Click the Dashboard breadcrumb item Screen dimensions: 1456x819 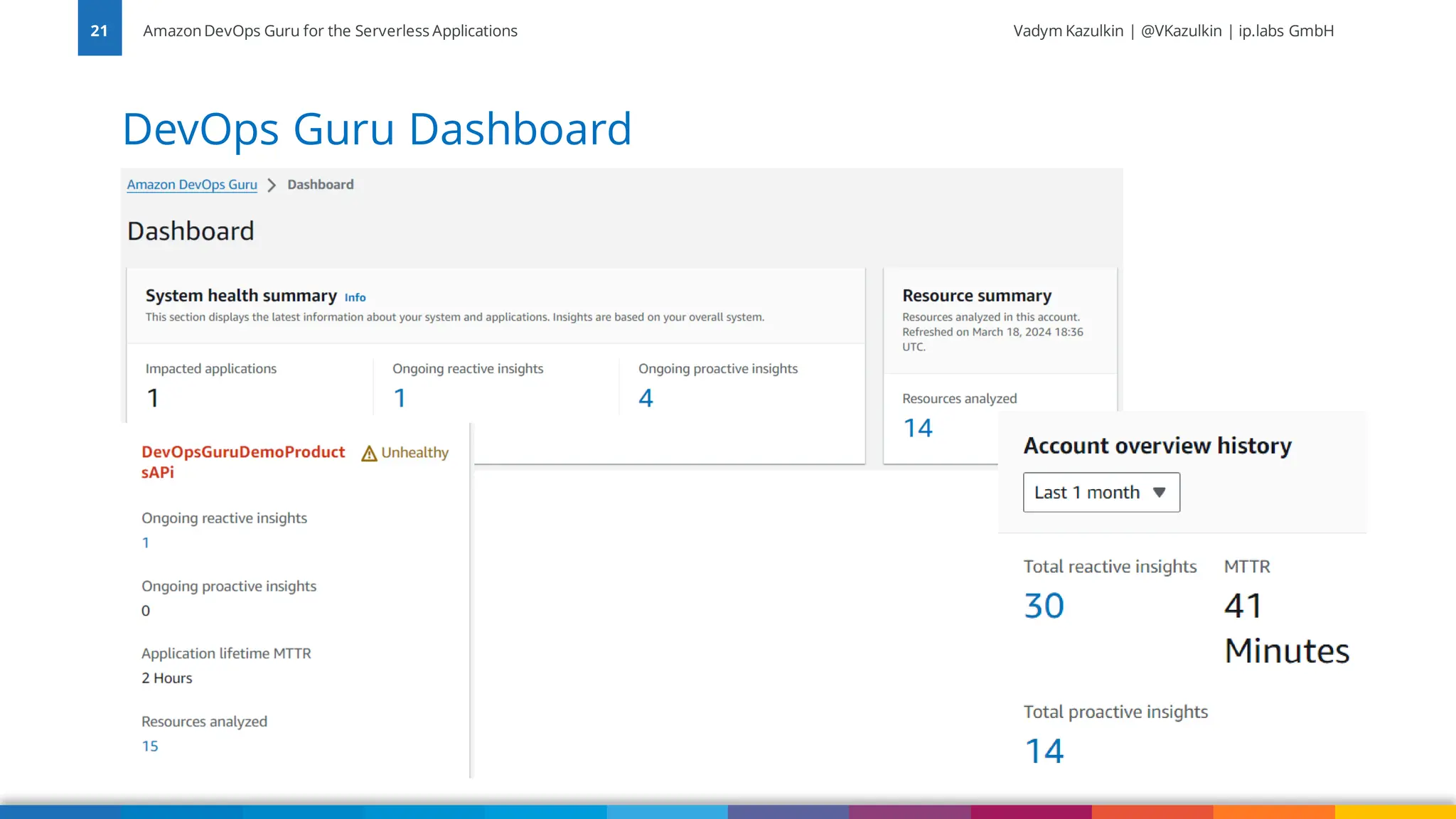click(320, 185)
